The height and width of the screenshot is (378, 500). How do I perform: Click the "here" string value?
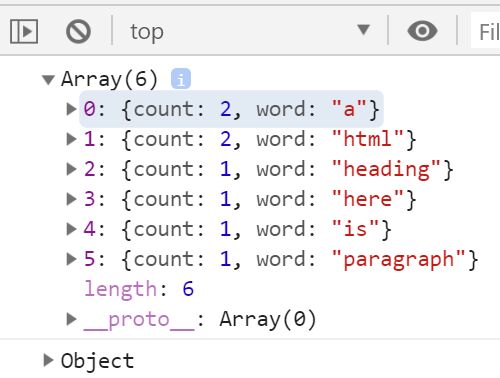(368, 199)
